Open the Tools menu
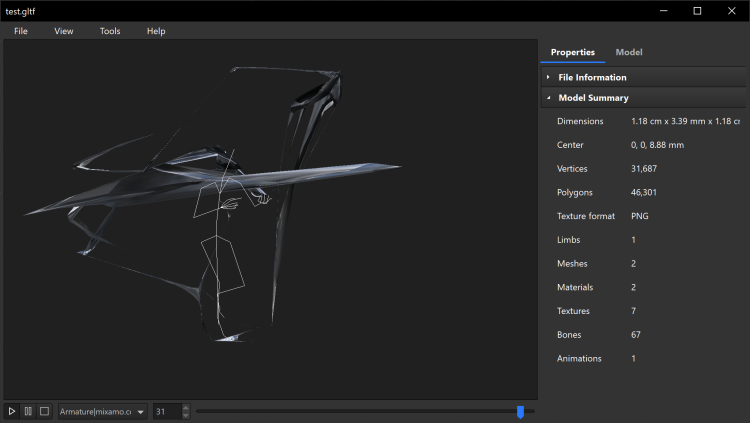This screenshot has width=750, height=423. (110, 31)
